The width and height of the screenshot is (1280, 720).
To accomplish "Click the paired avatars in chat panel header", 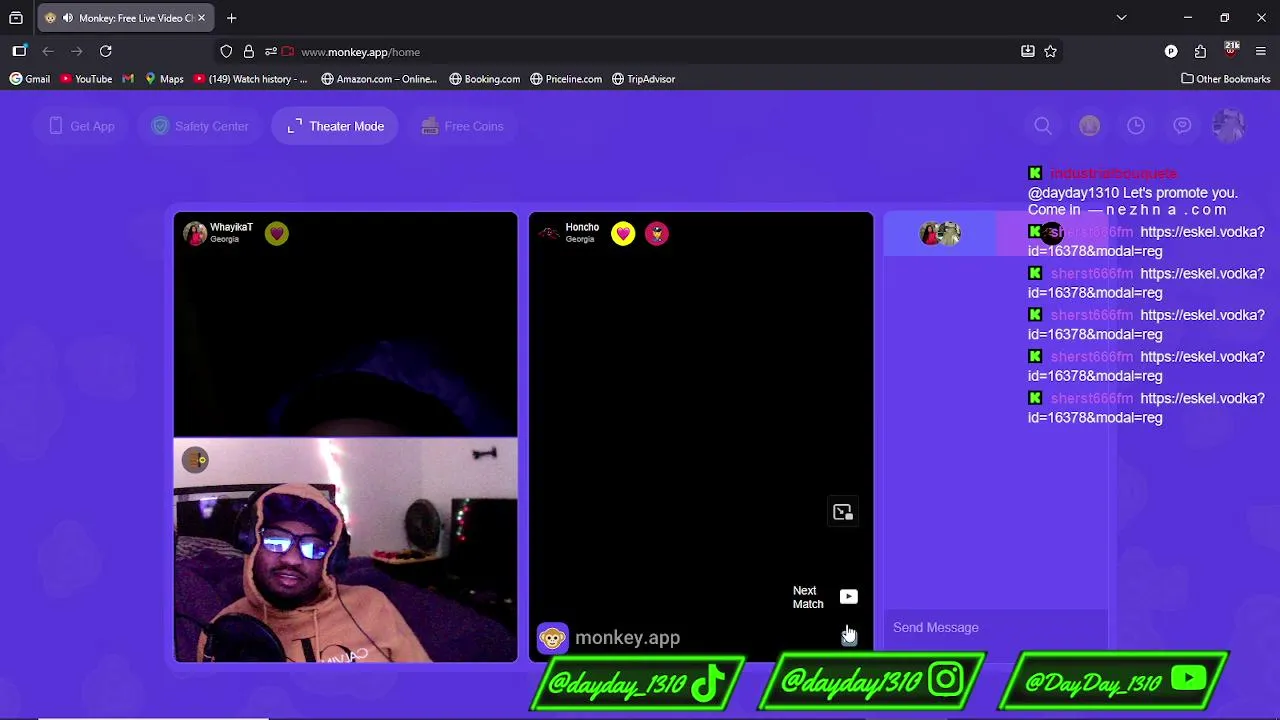I will (940, 233).
